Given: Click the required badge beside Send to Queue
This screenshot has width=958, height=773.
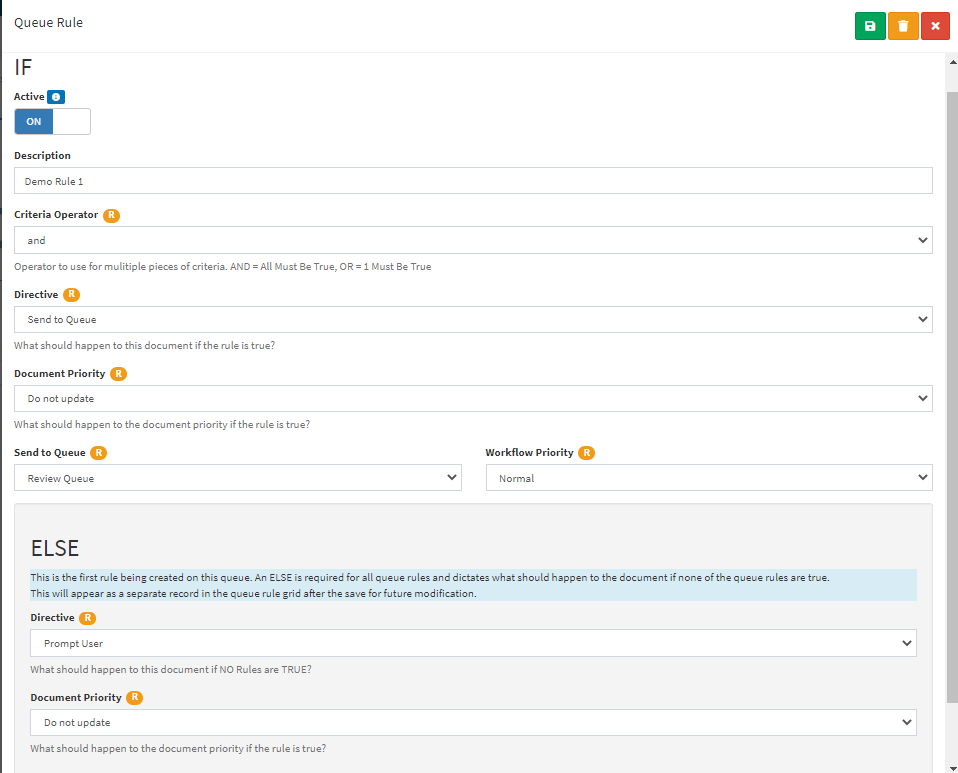Looking at the screenshot, I should tap(98, 452).
